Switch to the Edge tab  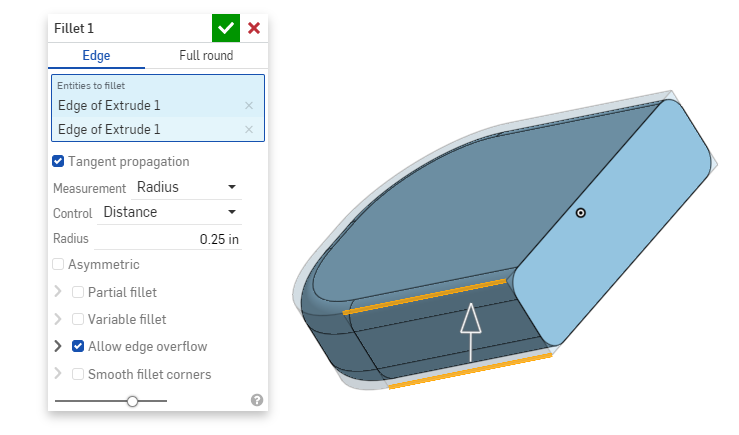pyautogui.click(x=96, y=56)
